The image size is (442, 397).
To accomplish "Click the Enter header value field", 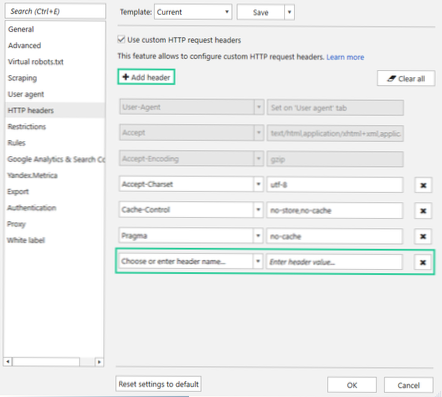I will tap(335, 262).
